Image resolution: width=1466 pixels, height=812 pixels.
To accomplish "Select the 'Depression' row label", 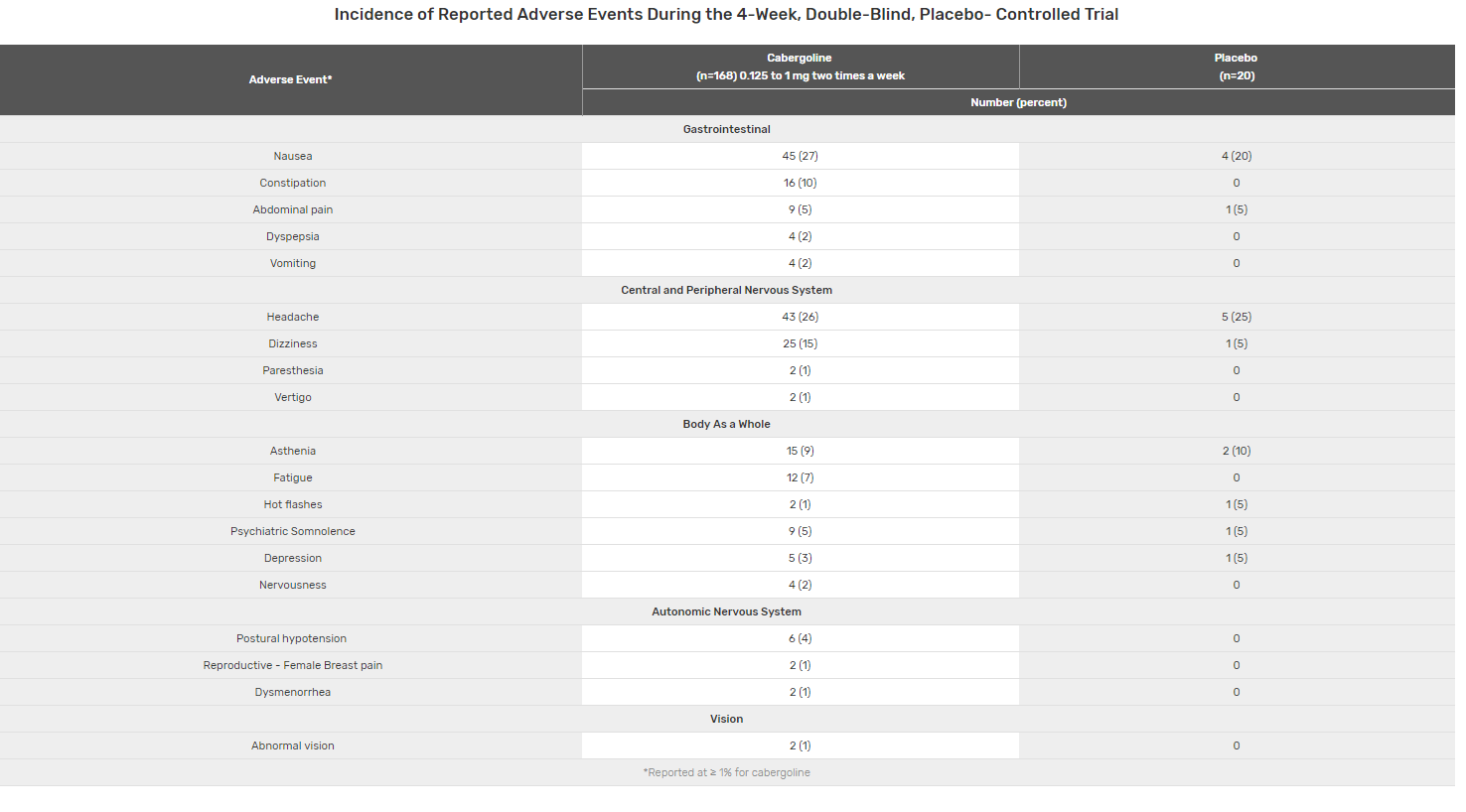I will coord(293,558).
